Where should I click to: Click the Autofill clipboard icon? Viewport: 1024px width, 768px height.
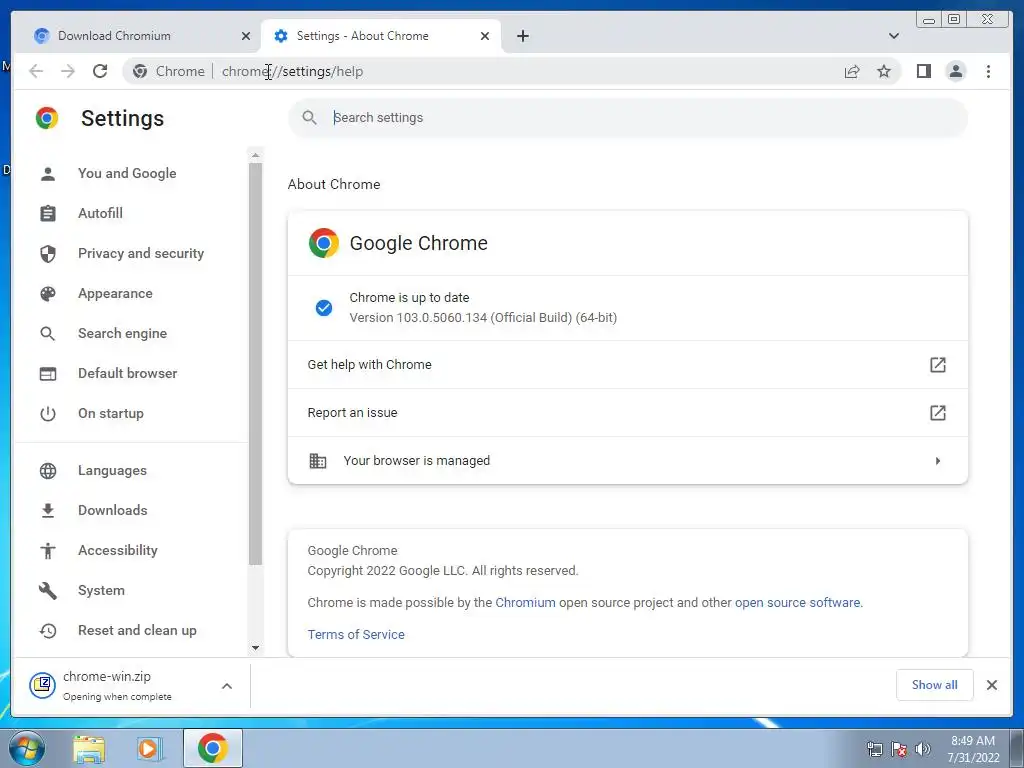[x=48, y=214]
